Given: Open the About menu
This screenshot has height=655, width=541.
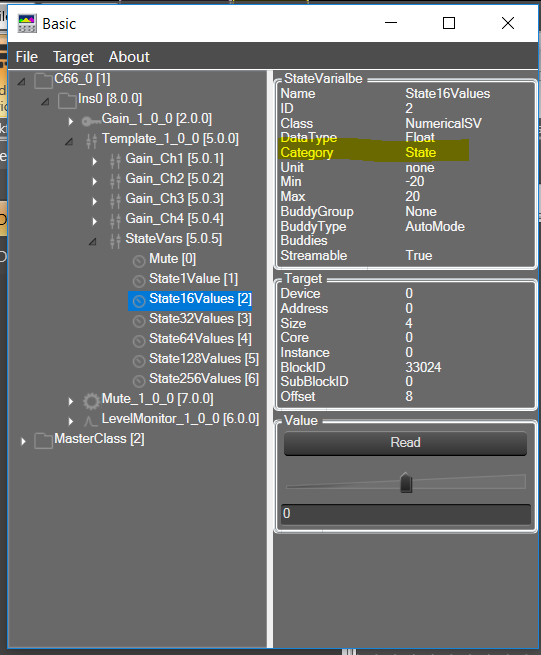Looking at the screenshot, I should point(129,57).
